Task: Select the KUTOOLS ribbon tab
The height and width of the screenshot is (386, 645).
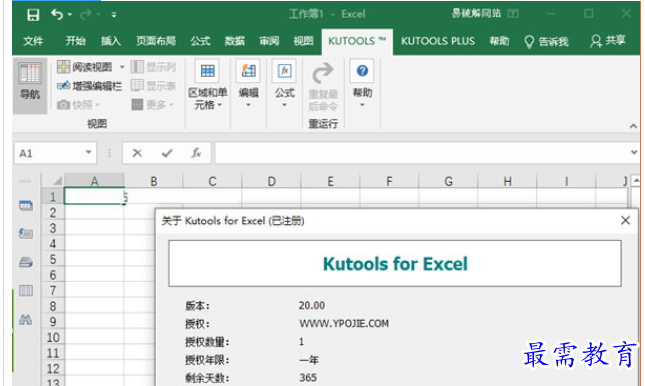Action: [357, 41]
